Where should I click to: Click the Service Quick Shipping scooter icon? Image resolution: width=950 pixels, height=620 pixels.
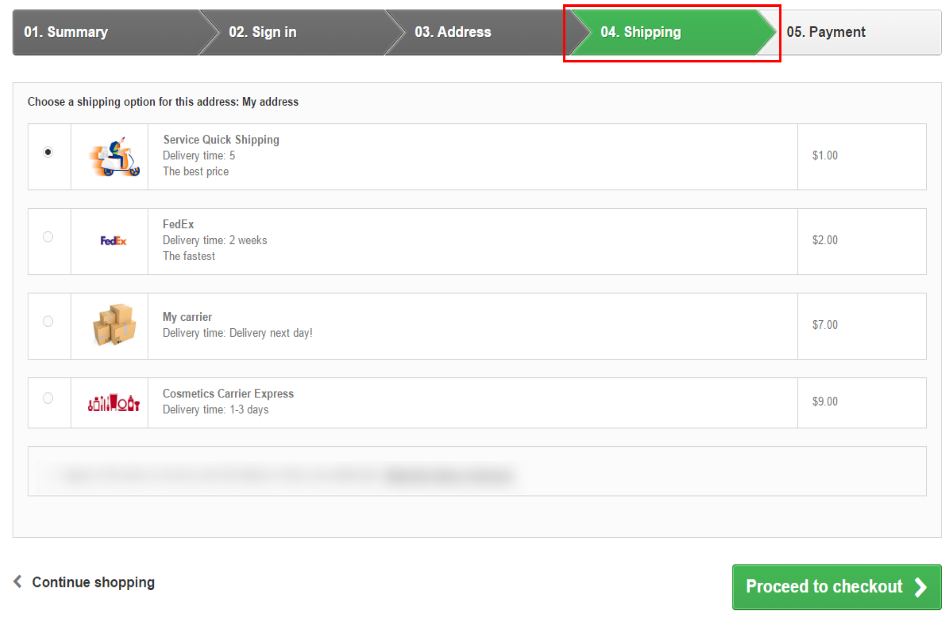click(115, 156)
